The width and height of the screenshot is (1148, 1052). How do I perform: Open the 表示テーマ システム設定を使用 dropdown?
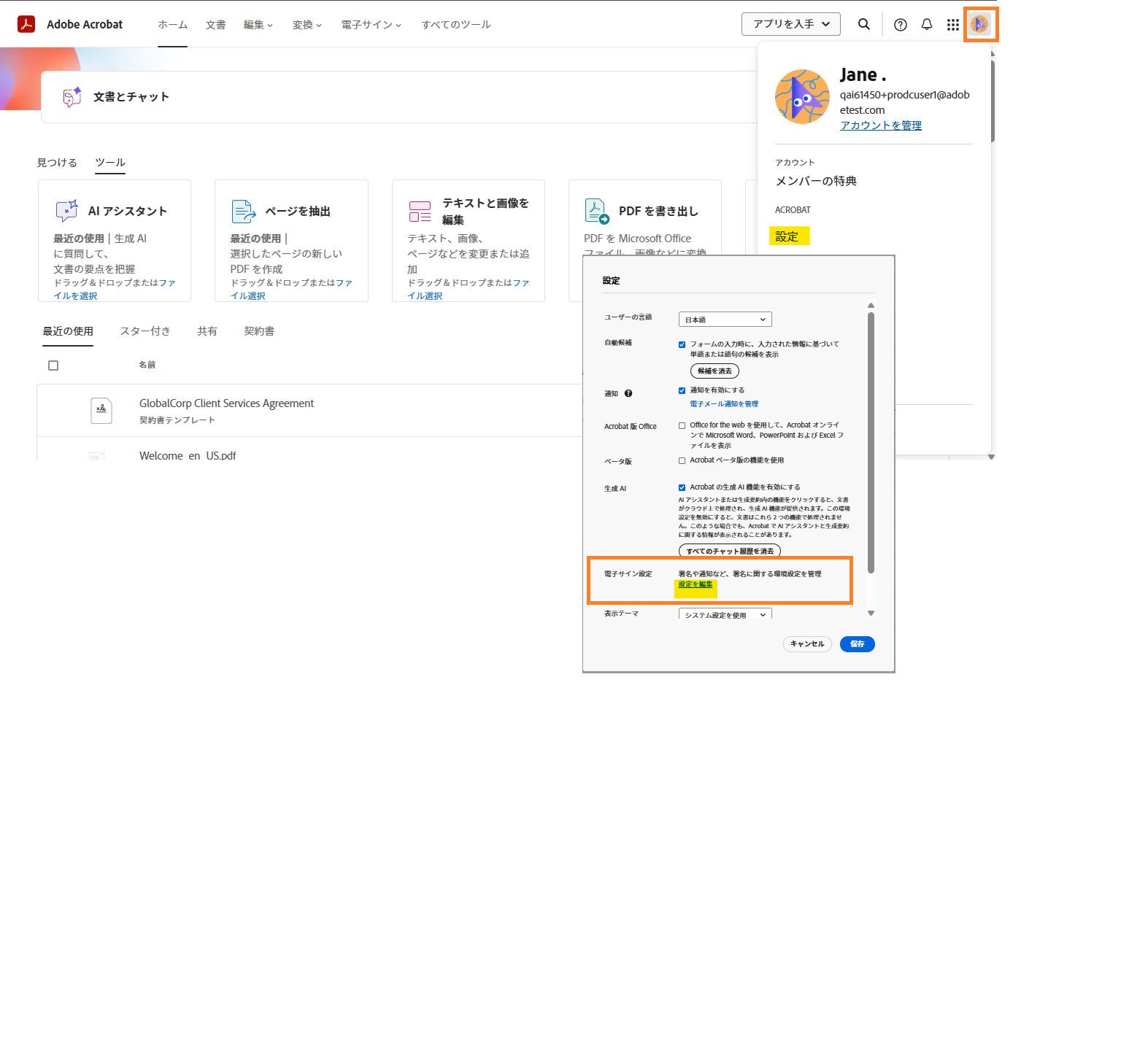725,615
